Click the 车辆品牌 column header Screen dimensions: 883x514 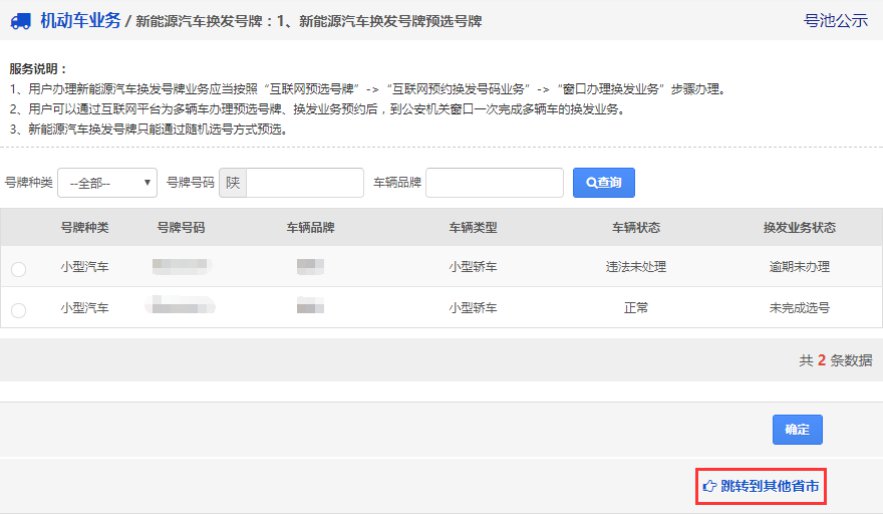(310, 228)
